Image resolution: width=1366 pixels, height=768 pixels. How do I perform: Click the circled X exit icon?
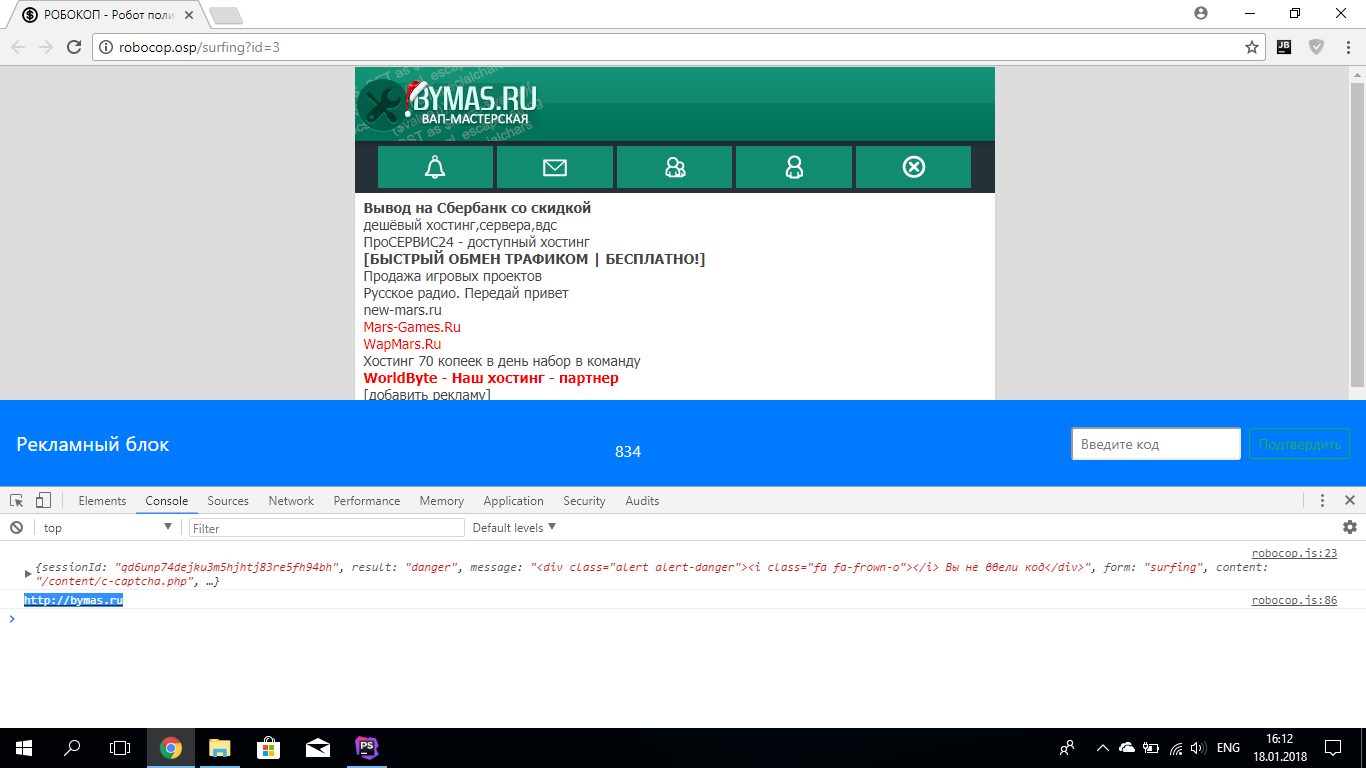tap(913, 167)
